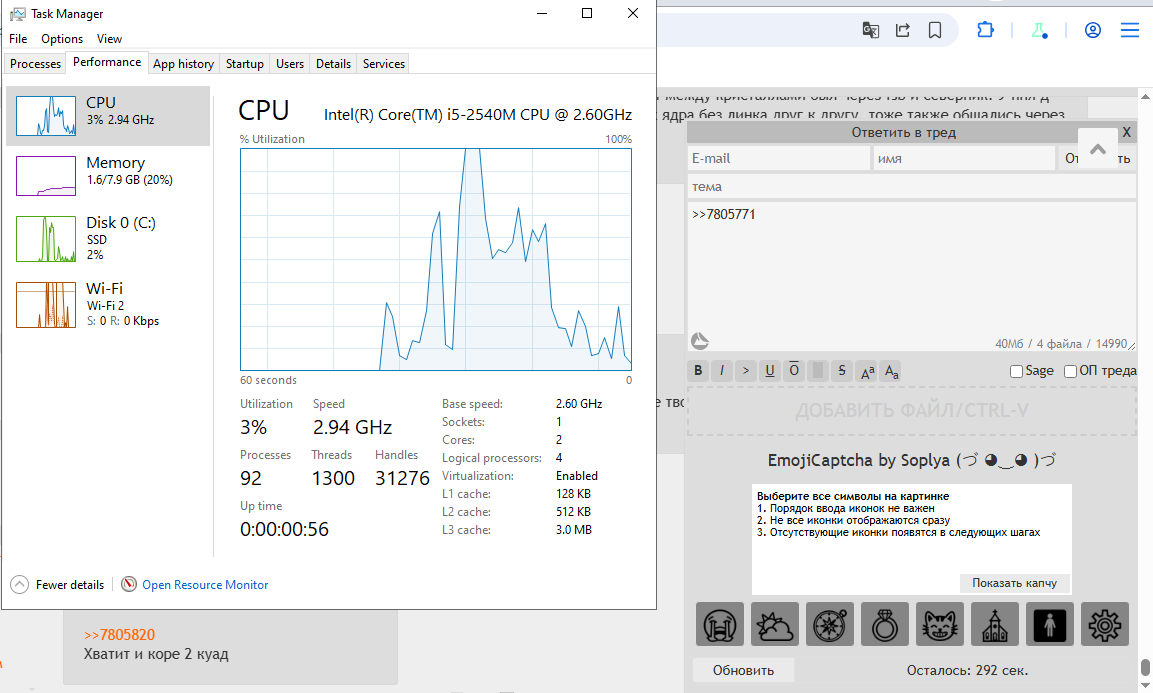Click the тема subject field
The width and height of the screenshot is (1153, 693).
click(912, 187)
